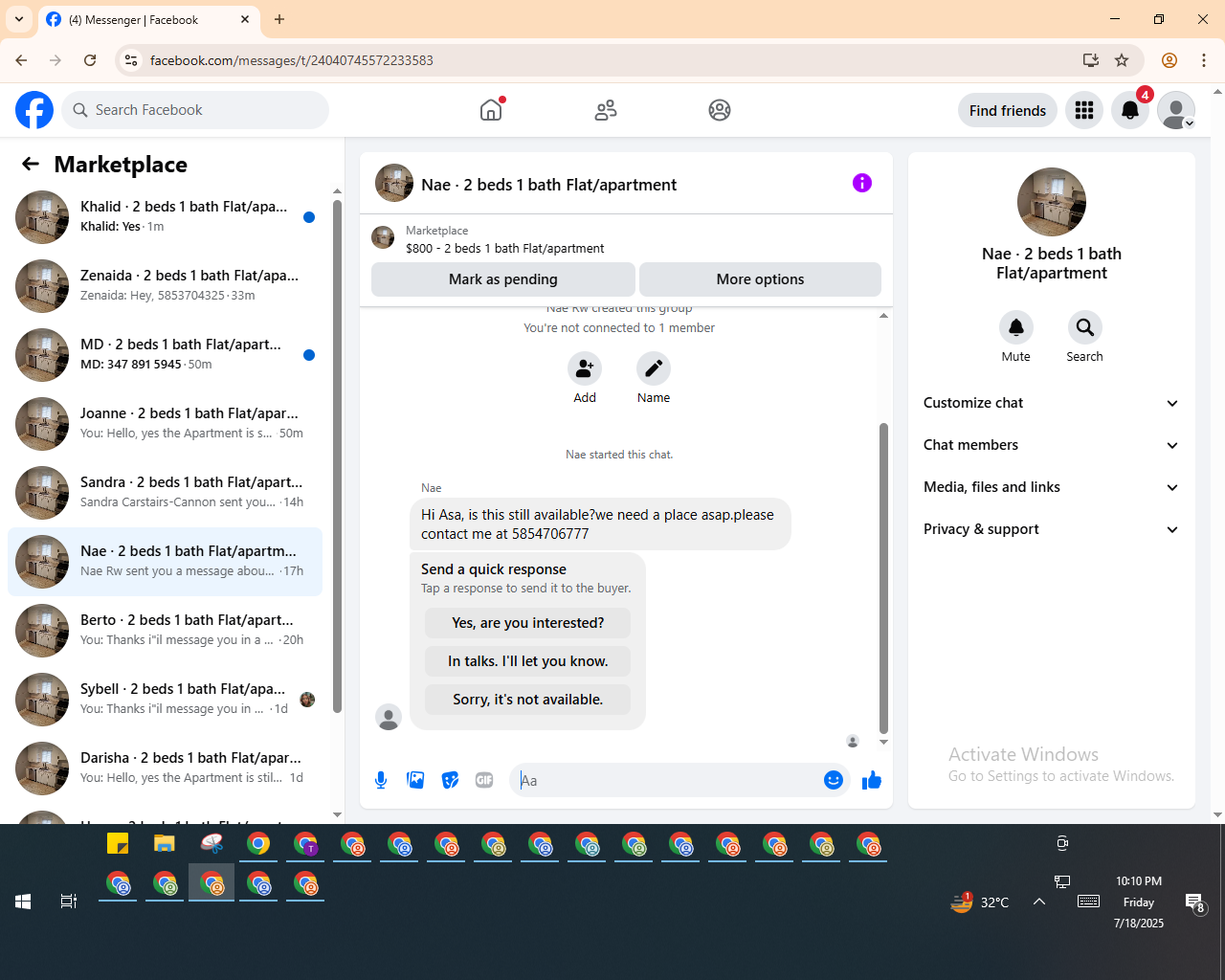The width and height of the screenshot is (1225, 980).
Task: Expand Chat members section
Action: click(x=1052, y=445)
